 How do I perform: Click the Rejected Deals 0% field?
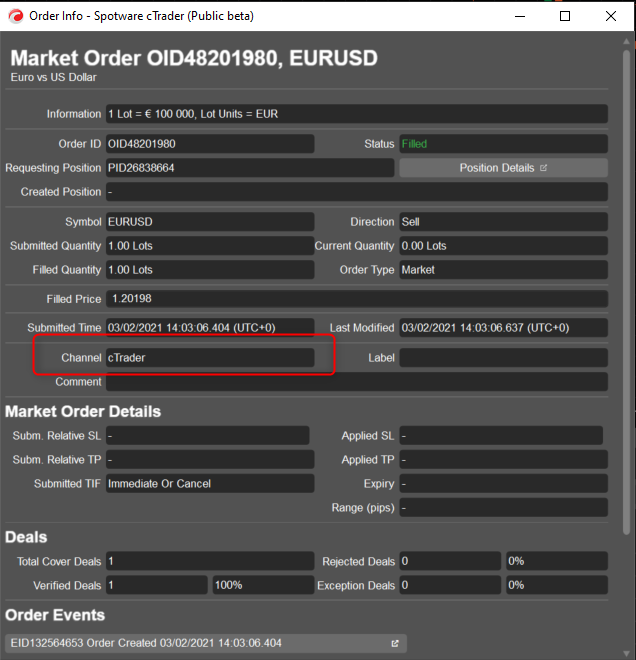coord(557,561)
